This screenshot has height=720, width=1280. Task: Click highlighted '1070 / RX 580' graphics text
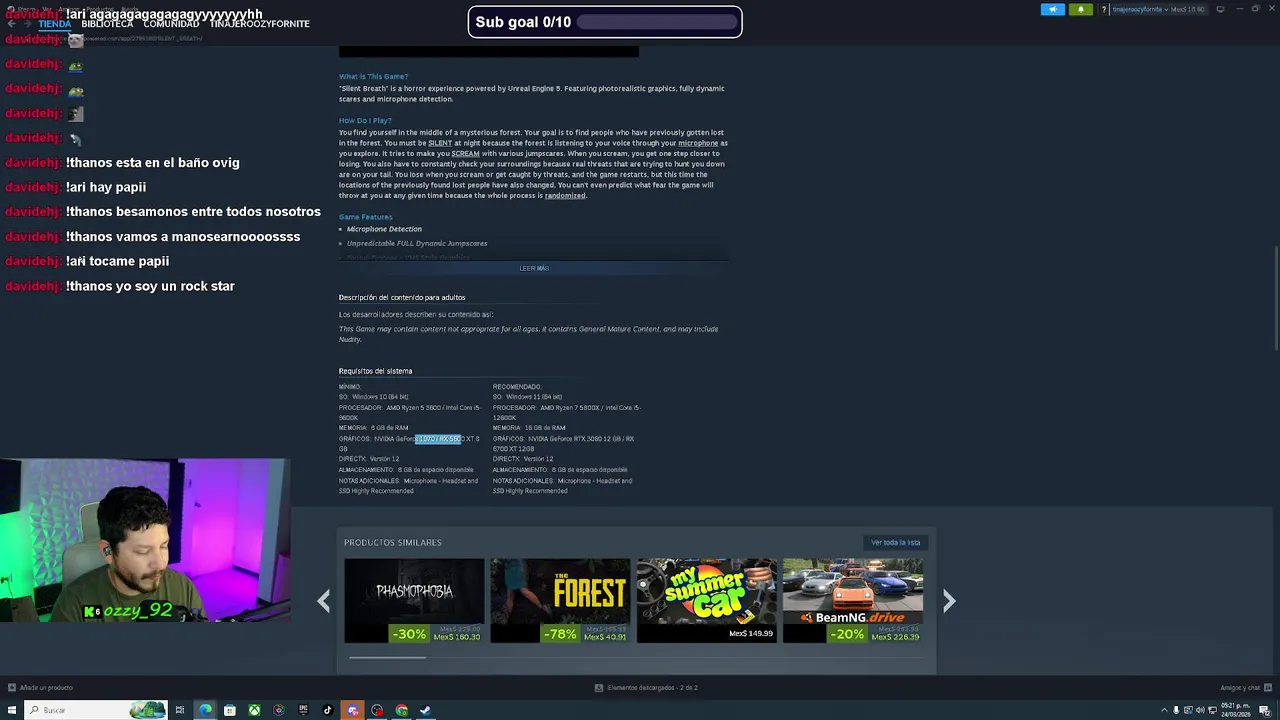coord(439,439)
